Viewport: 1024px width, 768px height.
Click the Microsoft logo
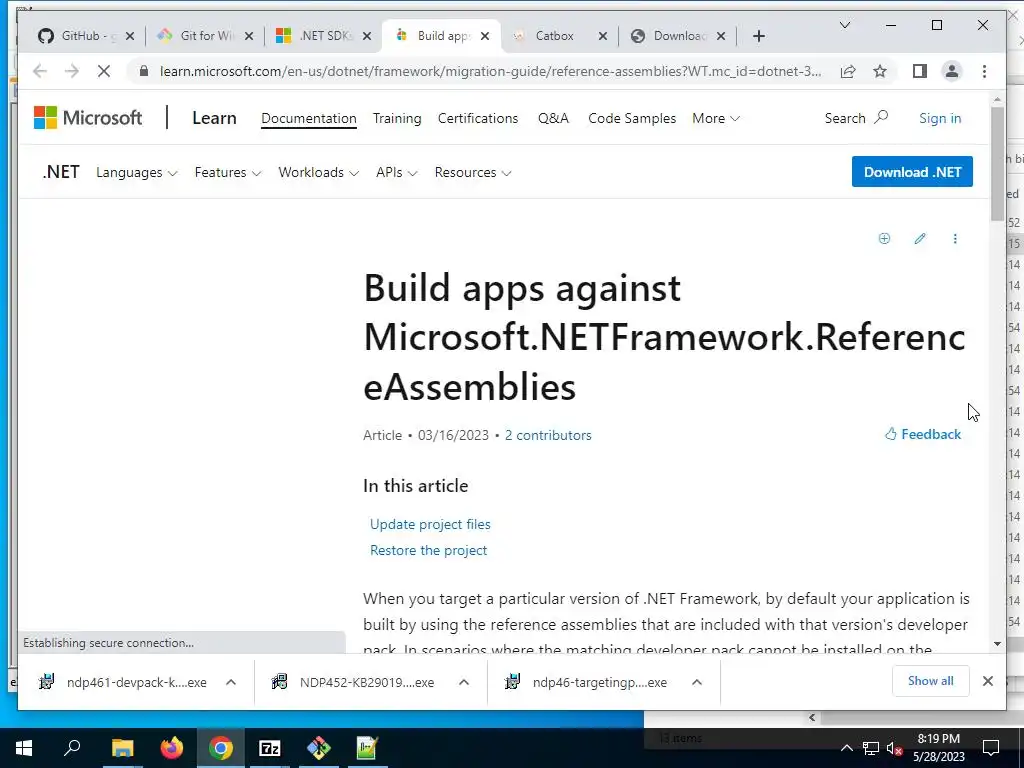(88, 118)
